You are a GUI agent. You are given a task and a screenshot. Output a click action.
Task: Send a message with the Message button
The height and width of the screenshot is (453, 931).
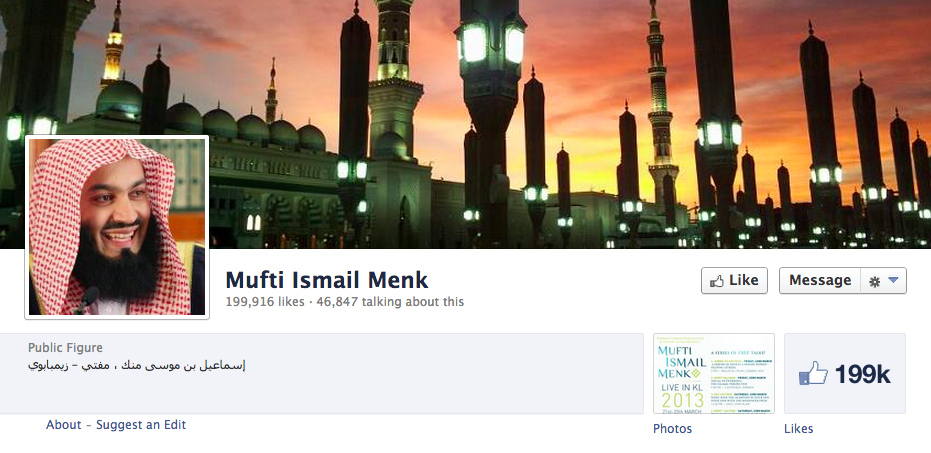tap(820, 280)
